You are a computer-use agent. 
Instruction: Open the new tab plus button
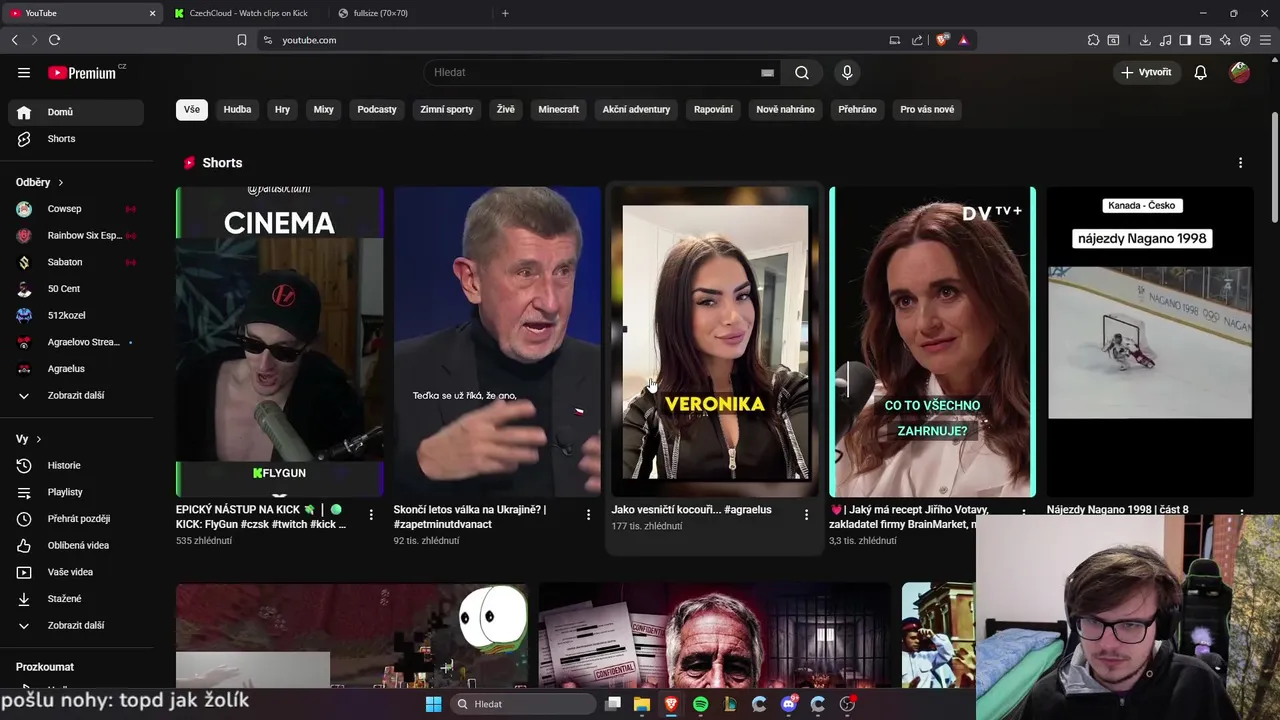[x=505, y=13]
